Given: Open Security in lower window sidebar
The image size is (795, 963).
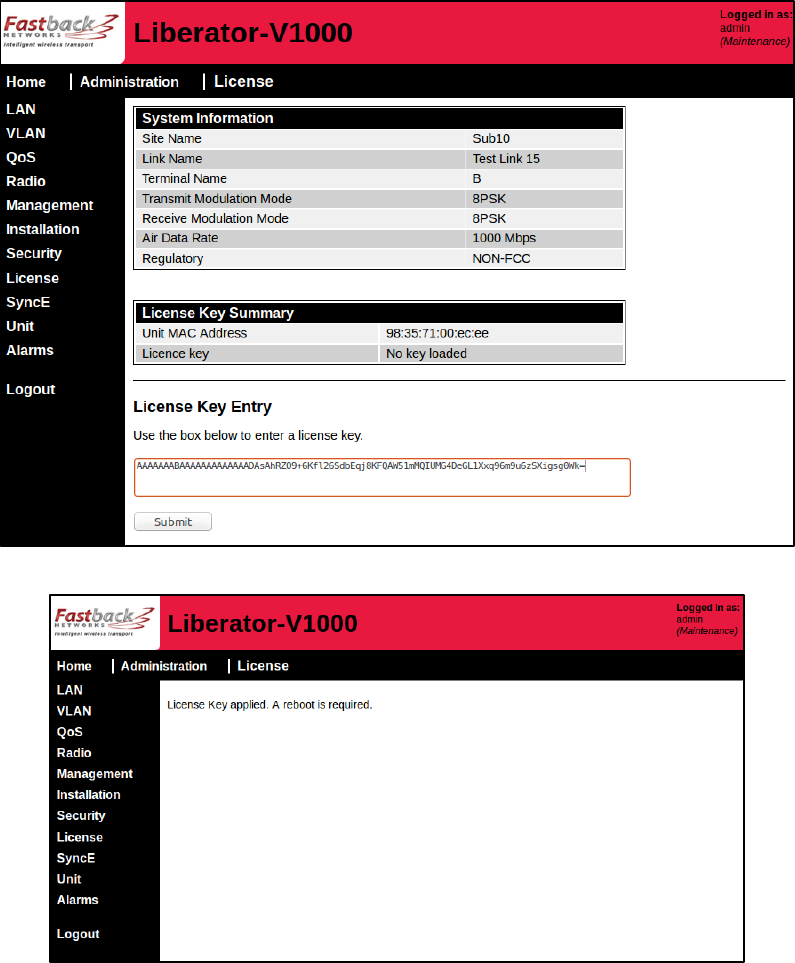Looking at the screenshot, I should pos(81,816).
